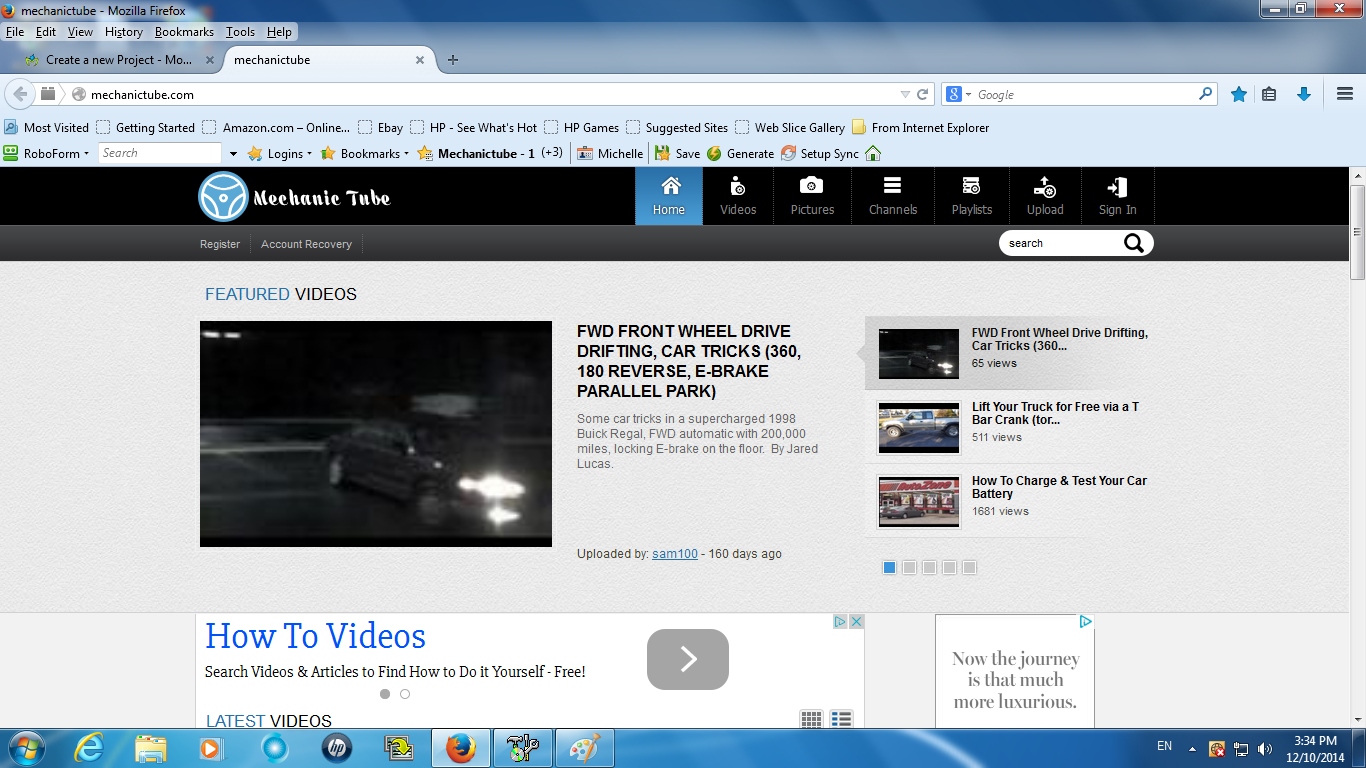Open the address bar history dropdown

coord(905,94)
